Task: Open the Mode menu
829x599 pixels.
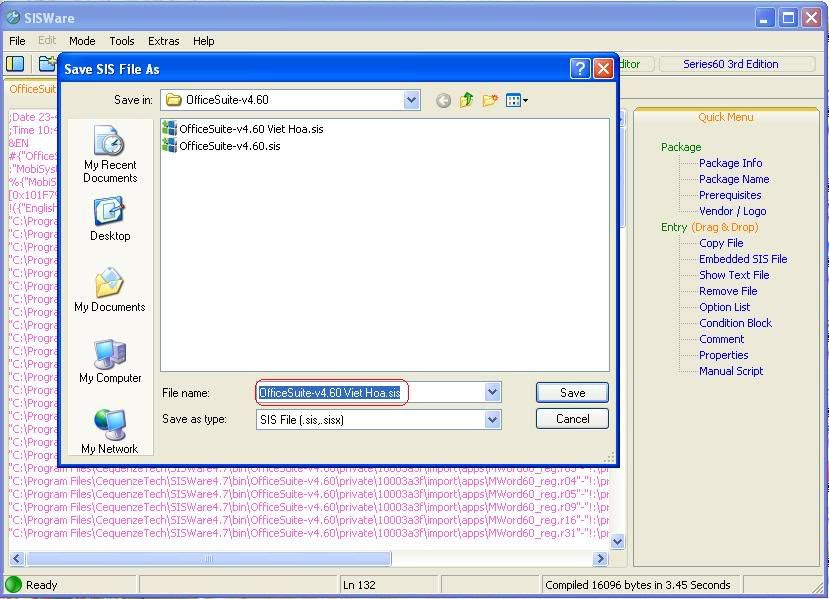Action: click(82, 41)
